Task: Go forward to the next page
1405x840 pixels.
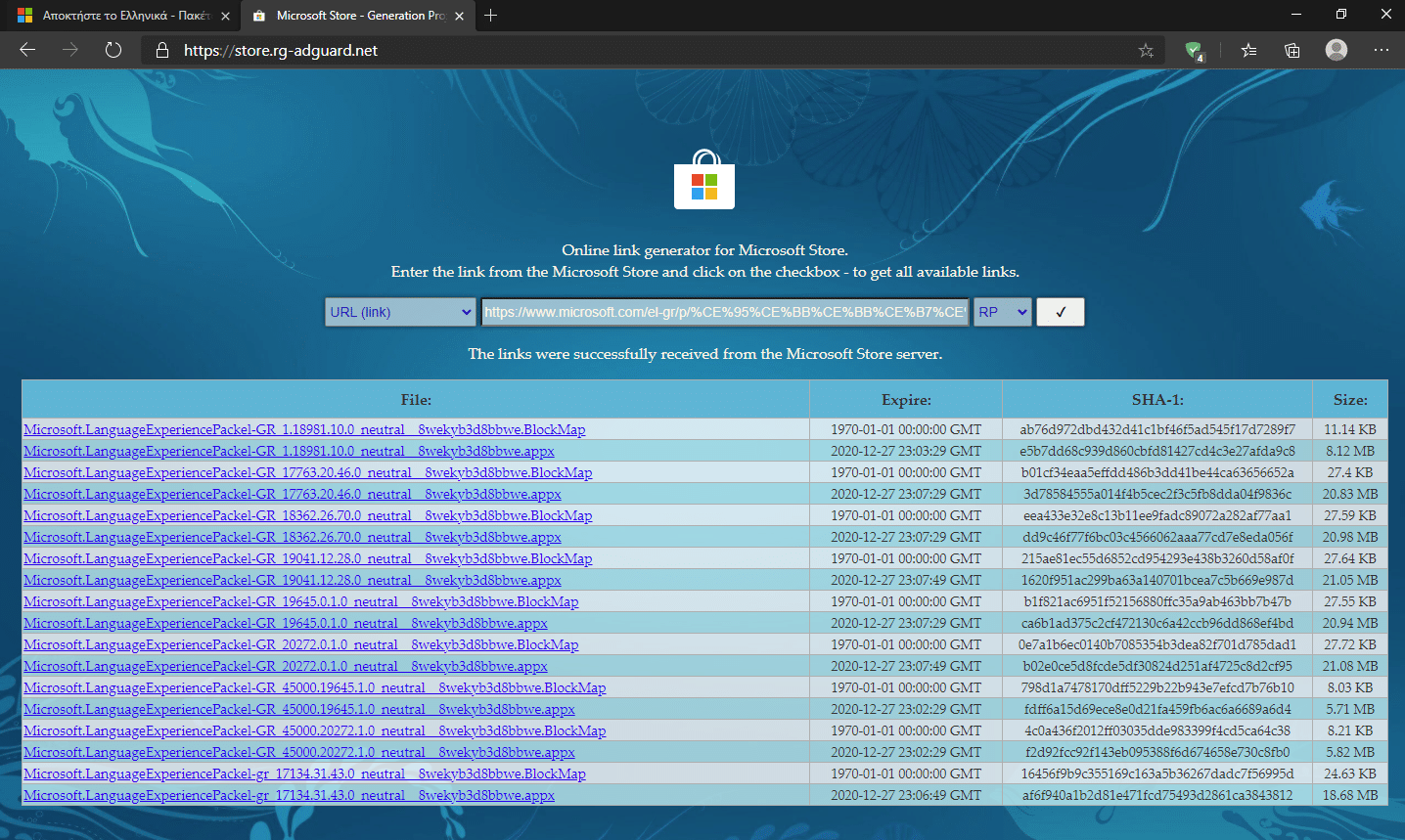Action: (x=70, y=50)
